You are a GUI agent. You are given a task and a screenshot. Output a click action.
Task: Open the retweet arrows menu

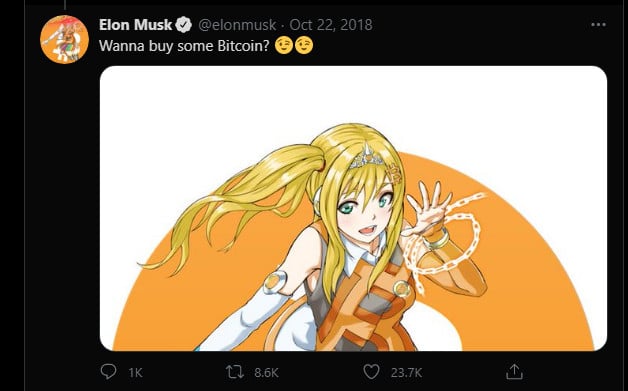(234, 372)
